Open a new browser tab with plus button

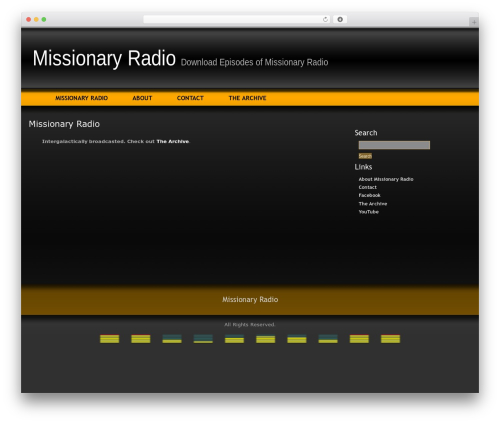coord(474,22)
